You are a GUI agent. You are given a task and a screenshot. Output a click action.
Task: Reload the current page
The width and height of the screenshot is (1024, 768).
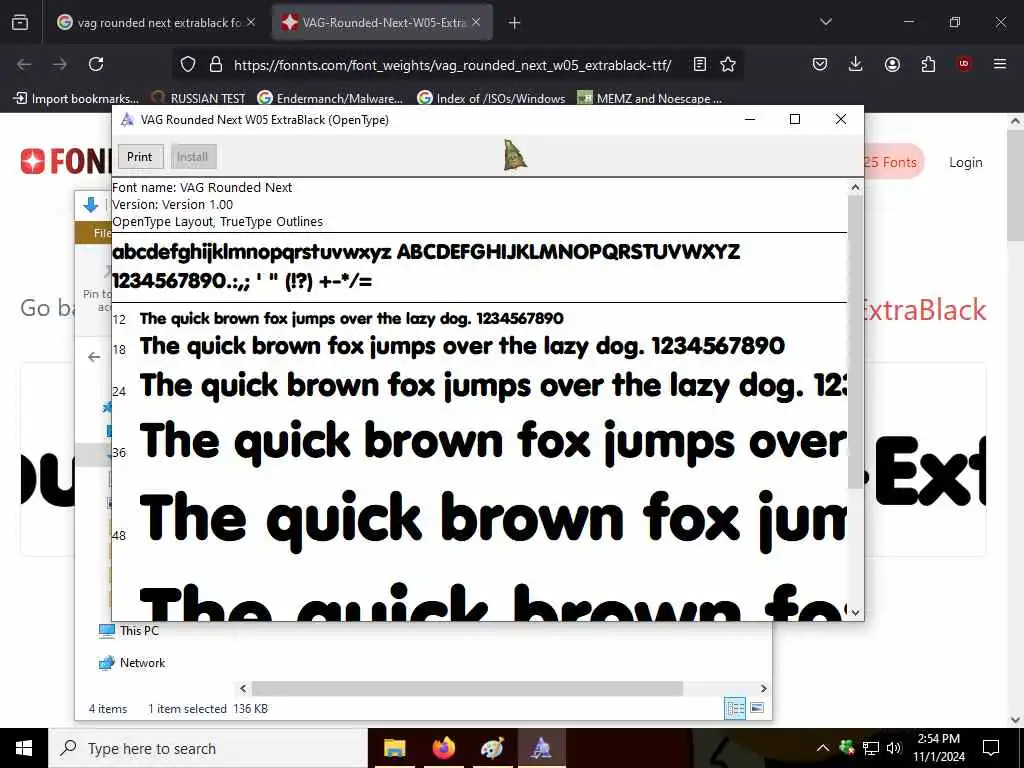coord(96,64)
